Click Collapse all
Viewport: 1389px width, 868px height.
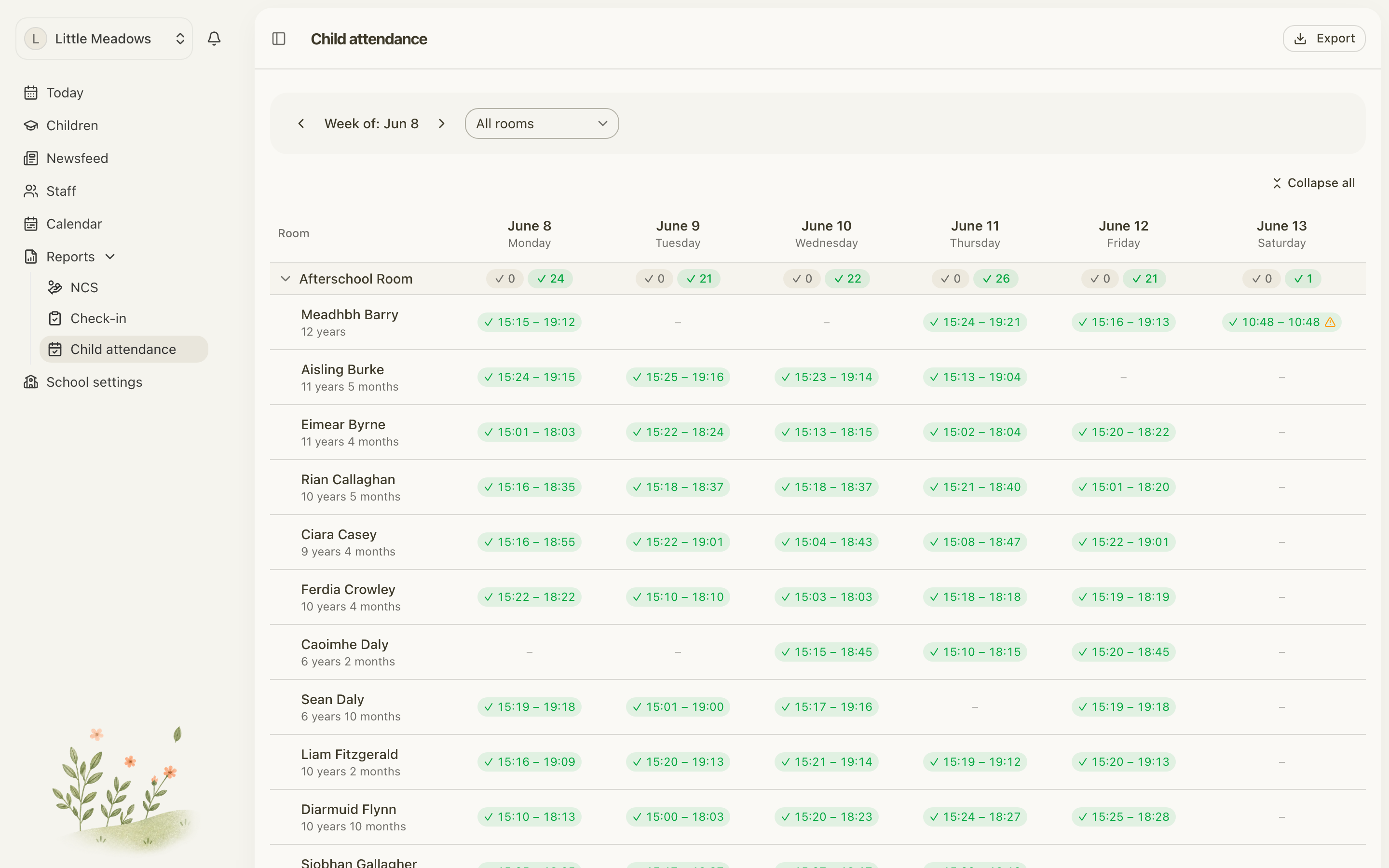[1313, 183]
